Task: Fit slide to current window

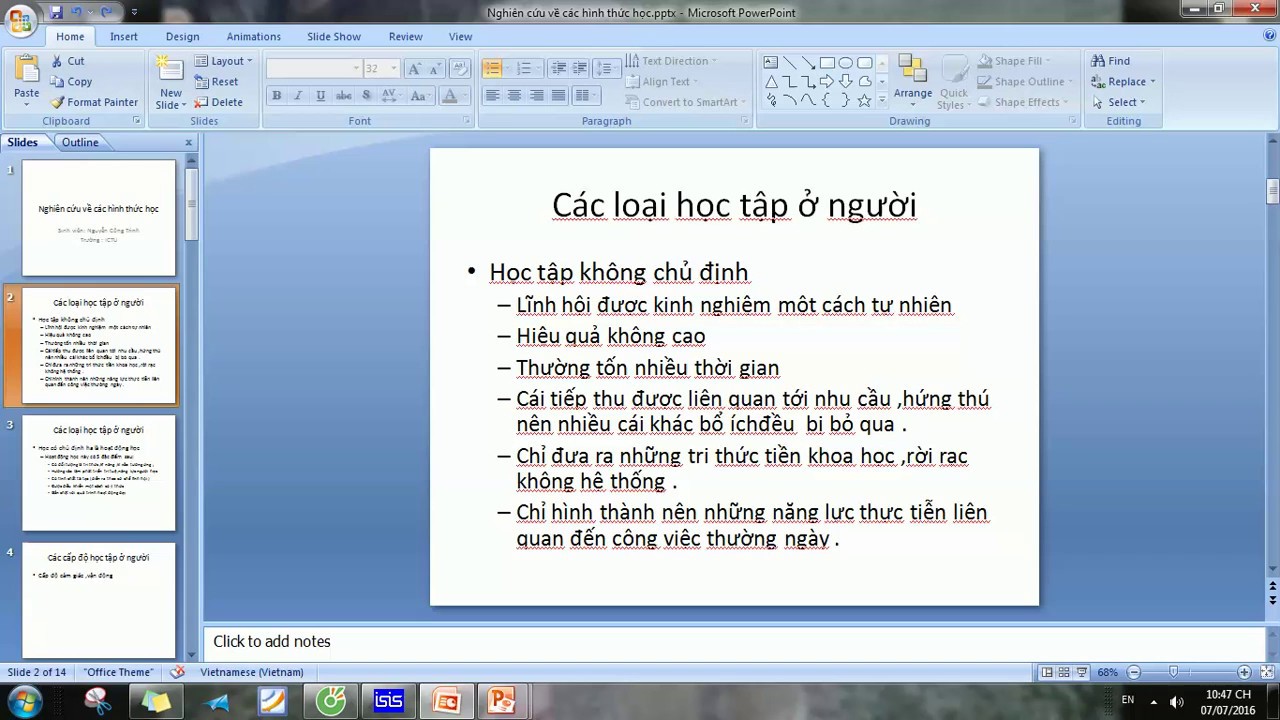Action: [x=1265, y=672]
